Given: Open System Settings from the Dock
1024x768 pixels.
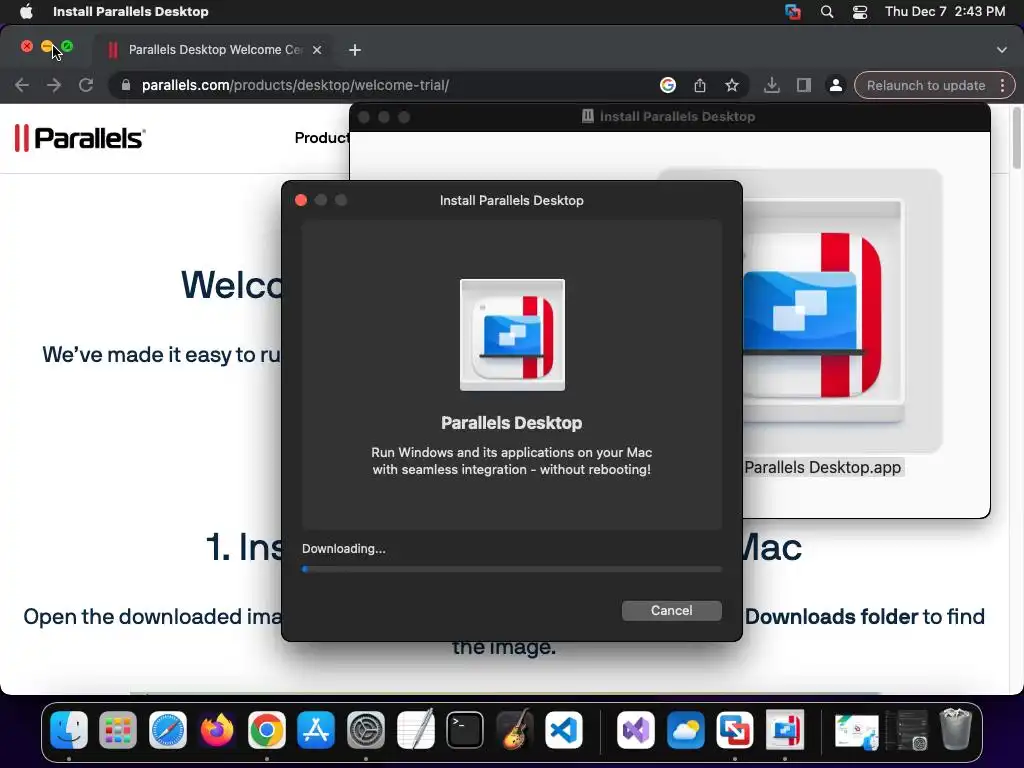Looking at the screenshot, I should pyautogui.click(x=366, y=729).
